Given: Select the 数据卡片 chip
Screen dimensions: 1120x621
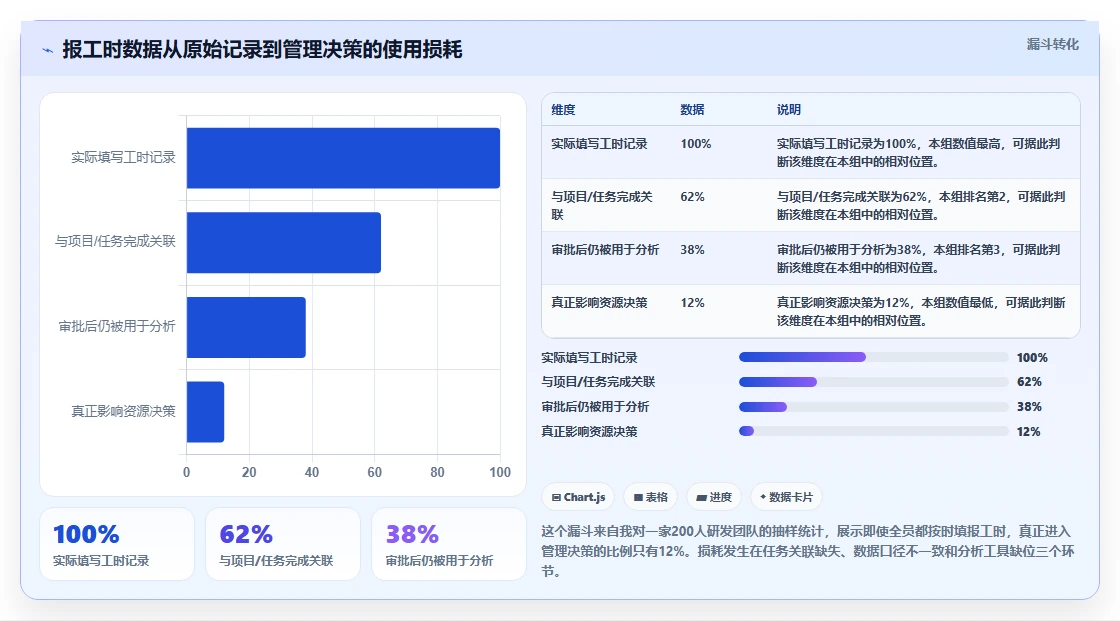Looking at the screenshot, I should click(786, 497).
